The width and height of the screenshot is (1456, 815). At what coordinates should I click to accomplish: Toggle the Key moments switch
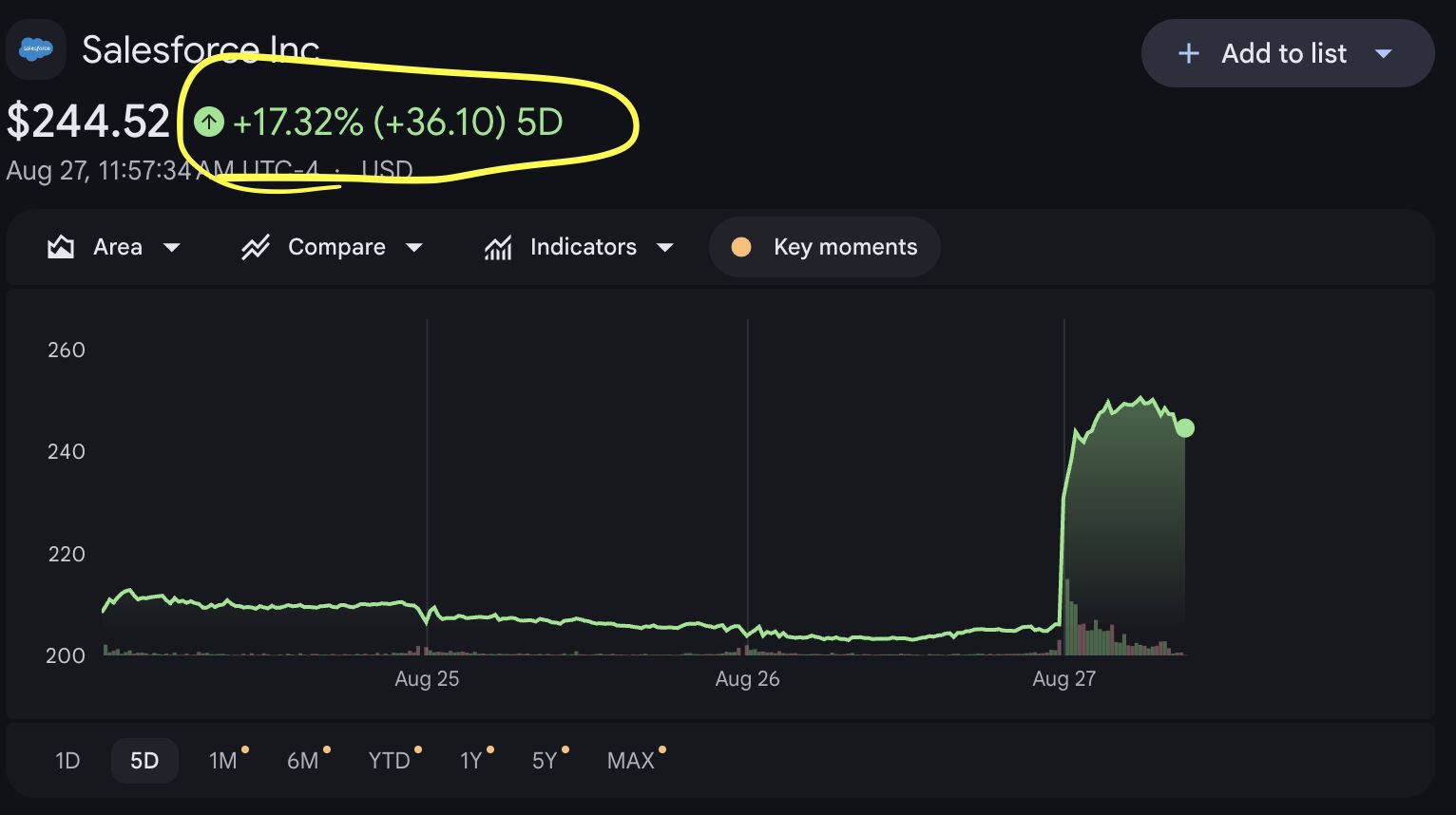point(825,247)
